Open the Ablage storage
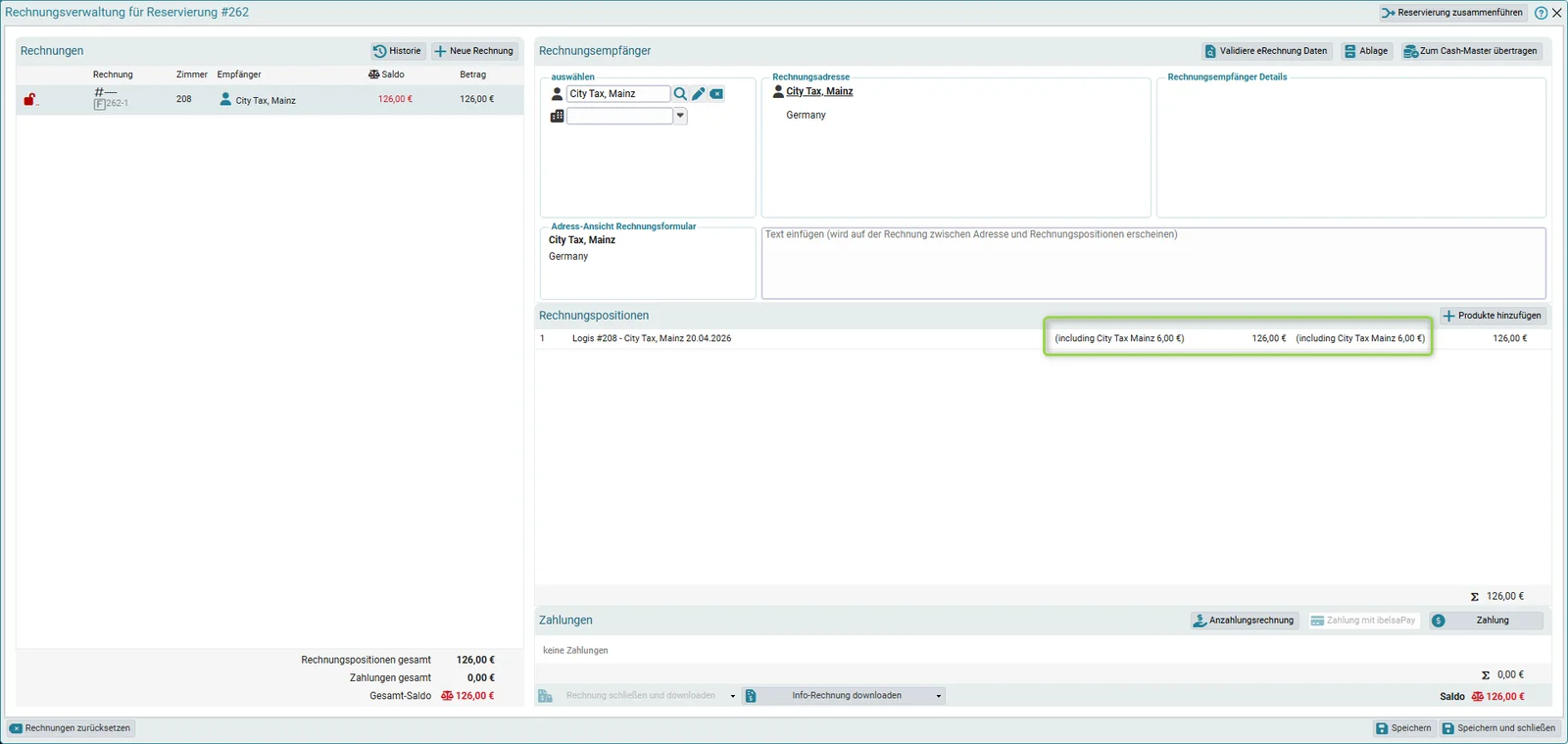Screen dimensions: 1568x744 click(1365, 51)
